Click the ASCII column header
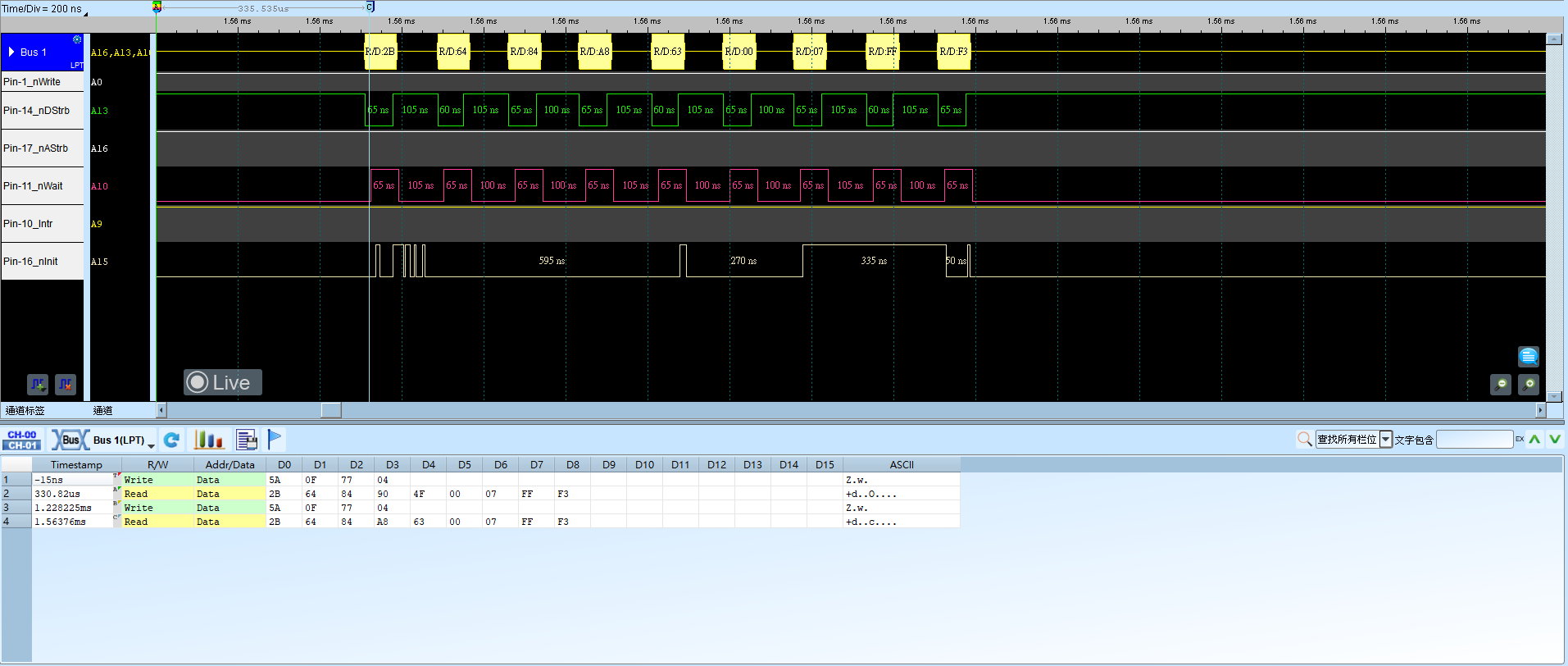 coord(902,465)
